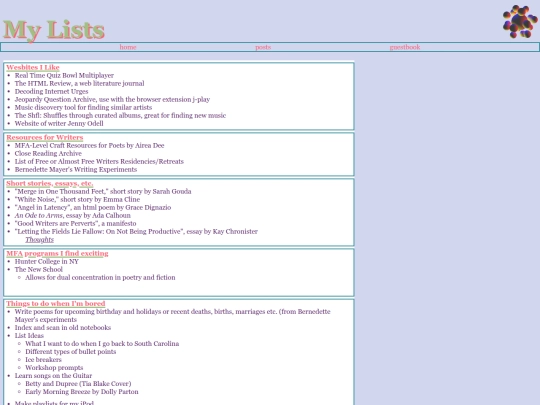540x405 pixels.
Task: Click What I want to do in South Carolina
Action: click(102, 343)
